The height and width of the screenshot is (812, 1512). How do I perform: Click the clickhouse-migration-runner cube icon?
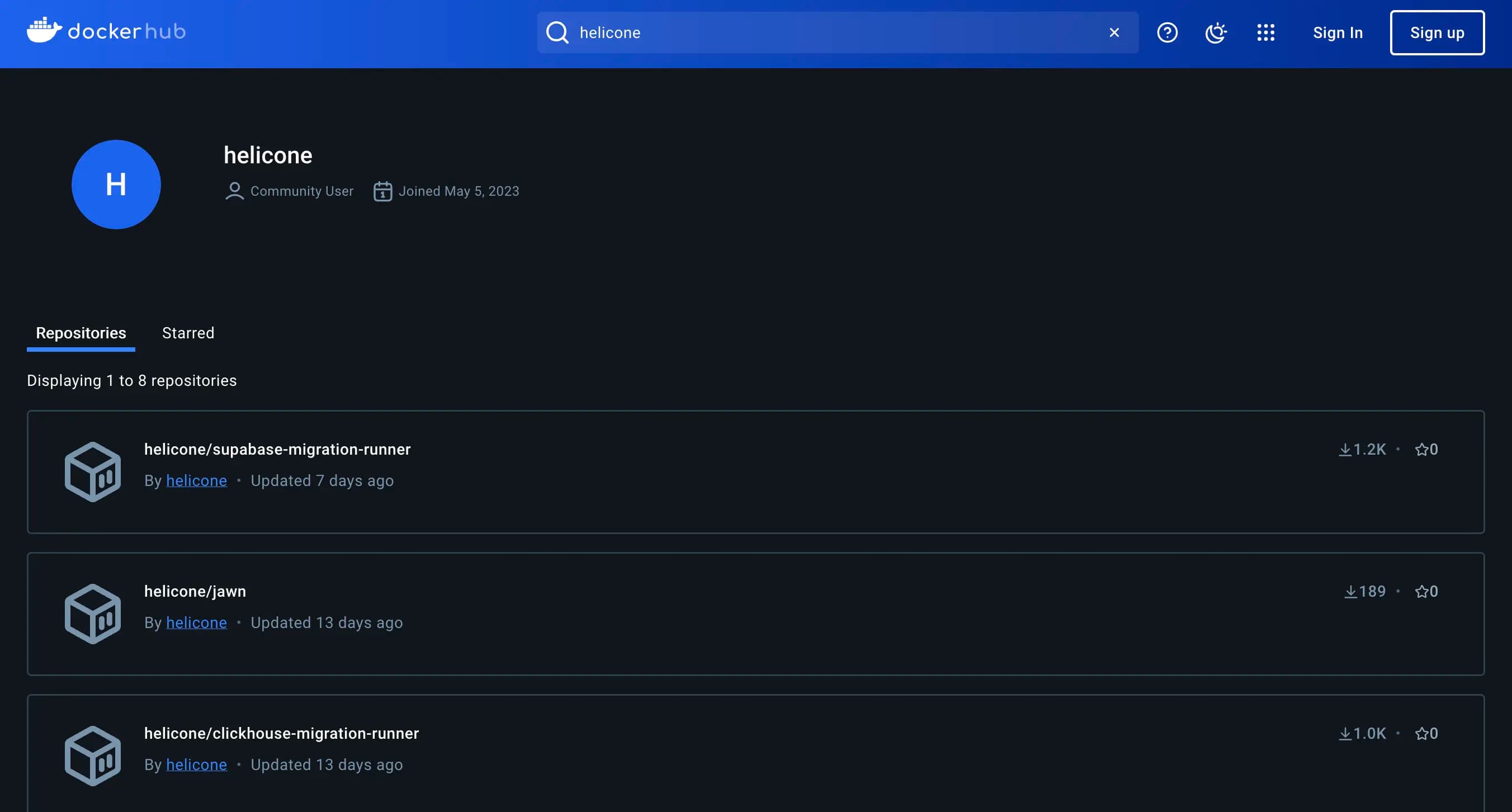pos(93,756)
